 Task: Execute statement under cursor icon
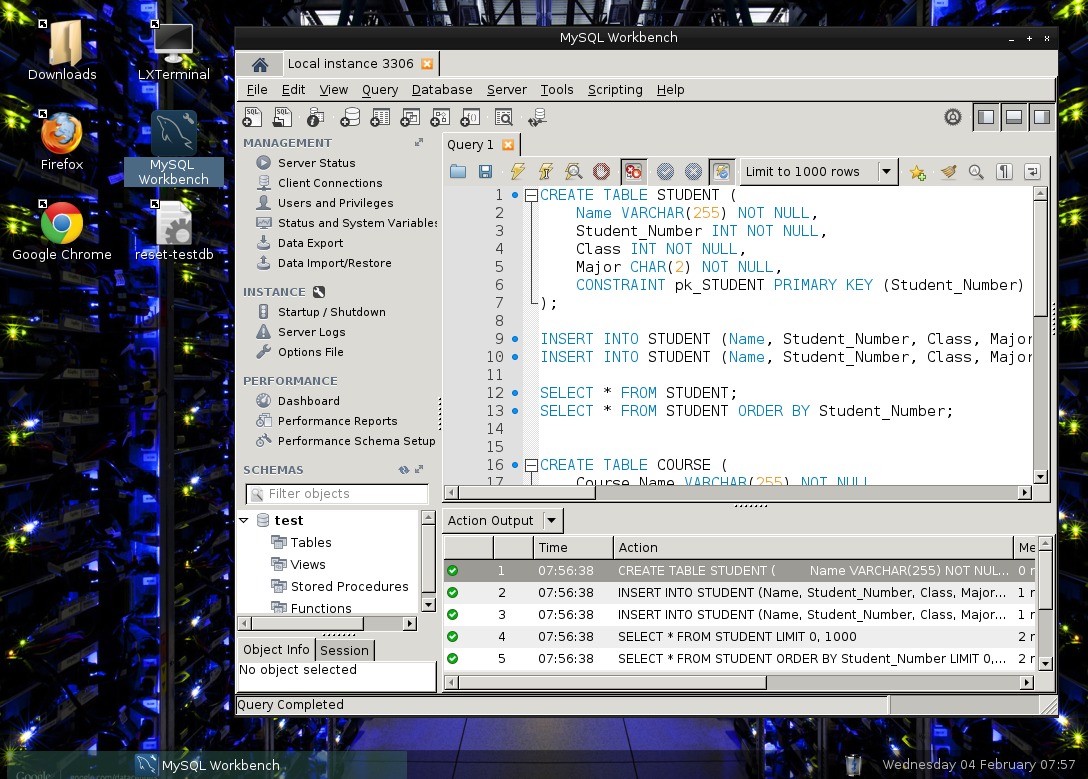(545, 171)
